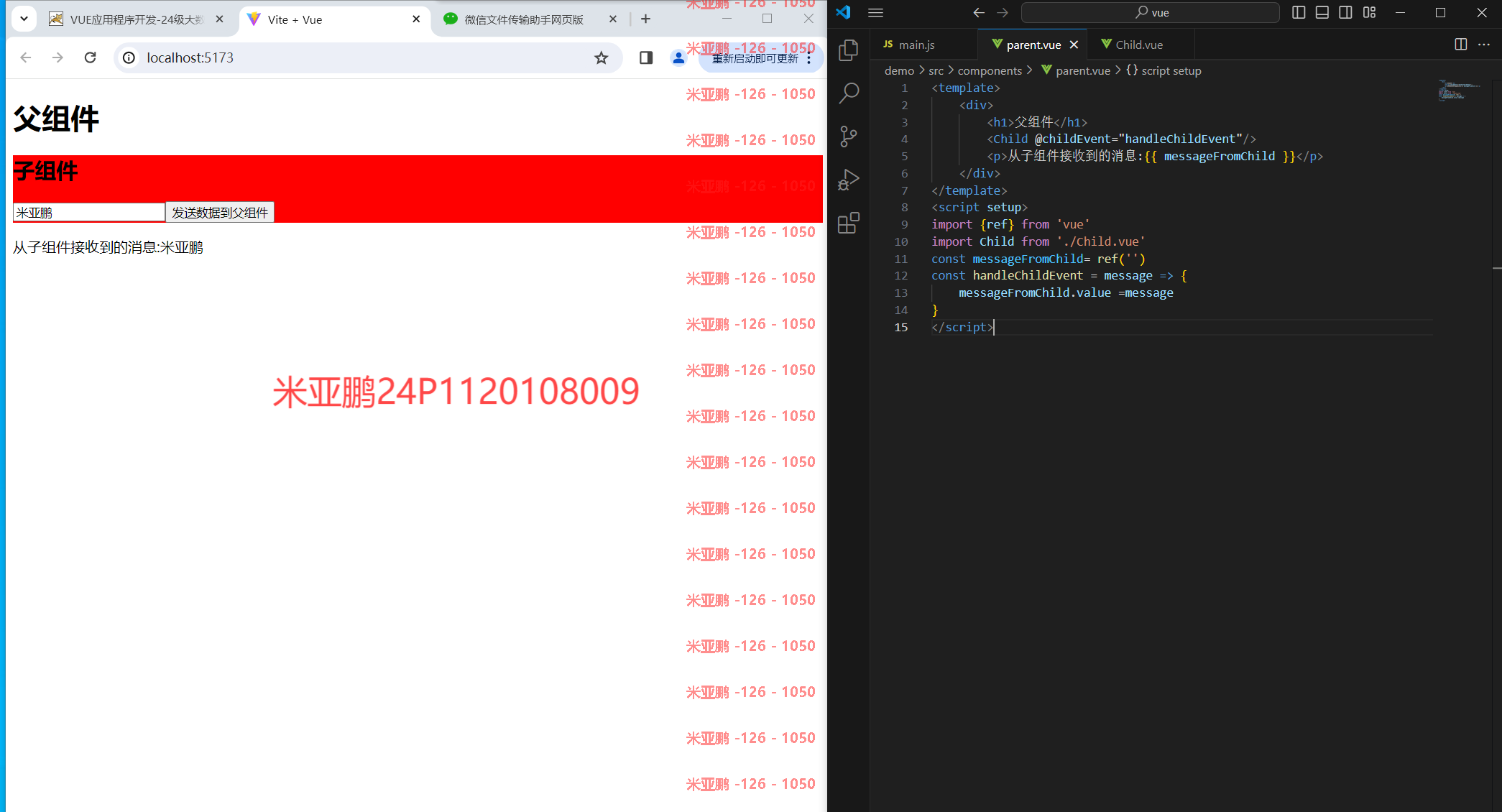Go forward in the browser
The height and width of the screenshot is (812, 1502).
coord(57,57)
